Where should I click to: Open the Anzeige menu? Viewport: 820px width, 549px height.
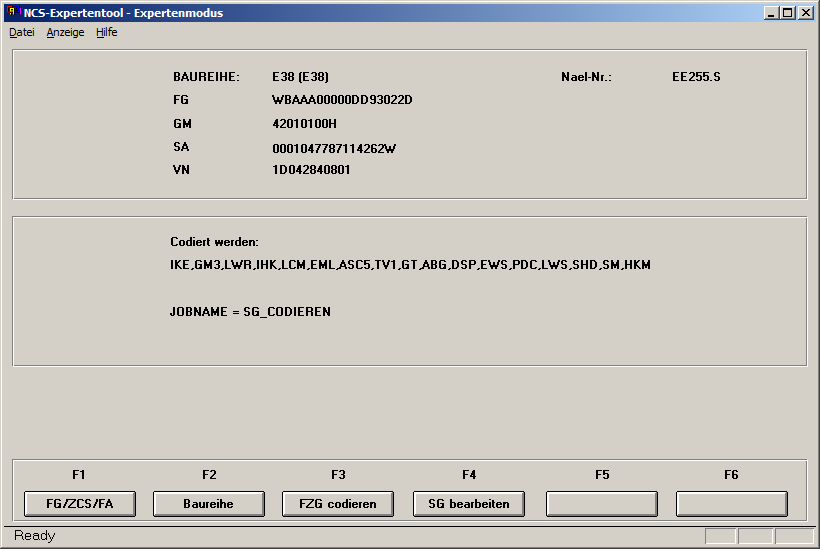click(65, 32)
